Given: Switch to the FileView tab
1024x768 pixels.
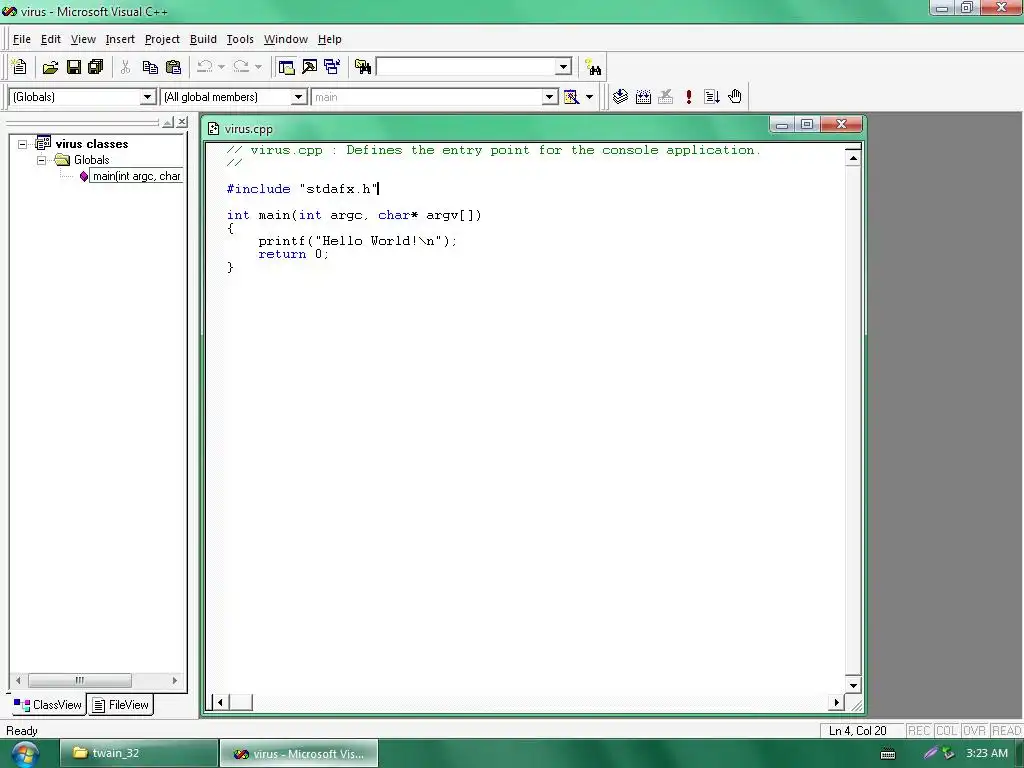Looking at the screenshot, I should pos(121,705).
